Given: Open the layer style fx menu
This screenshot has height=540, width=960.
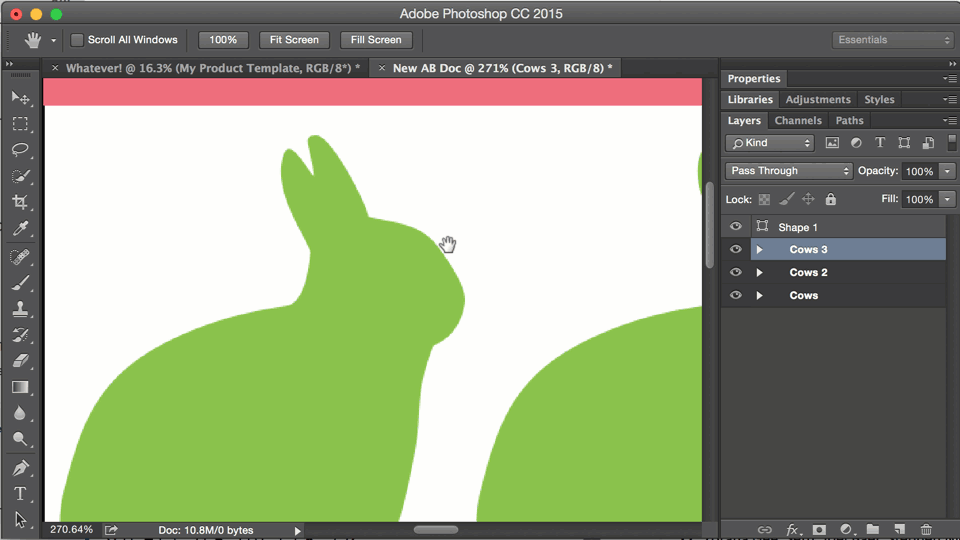Looking at the screenshot, I should click(792, 530).
